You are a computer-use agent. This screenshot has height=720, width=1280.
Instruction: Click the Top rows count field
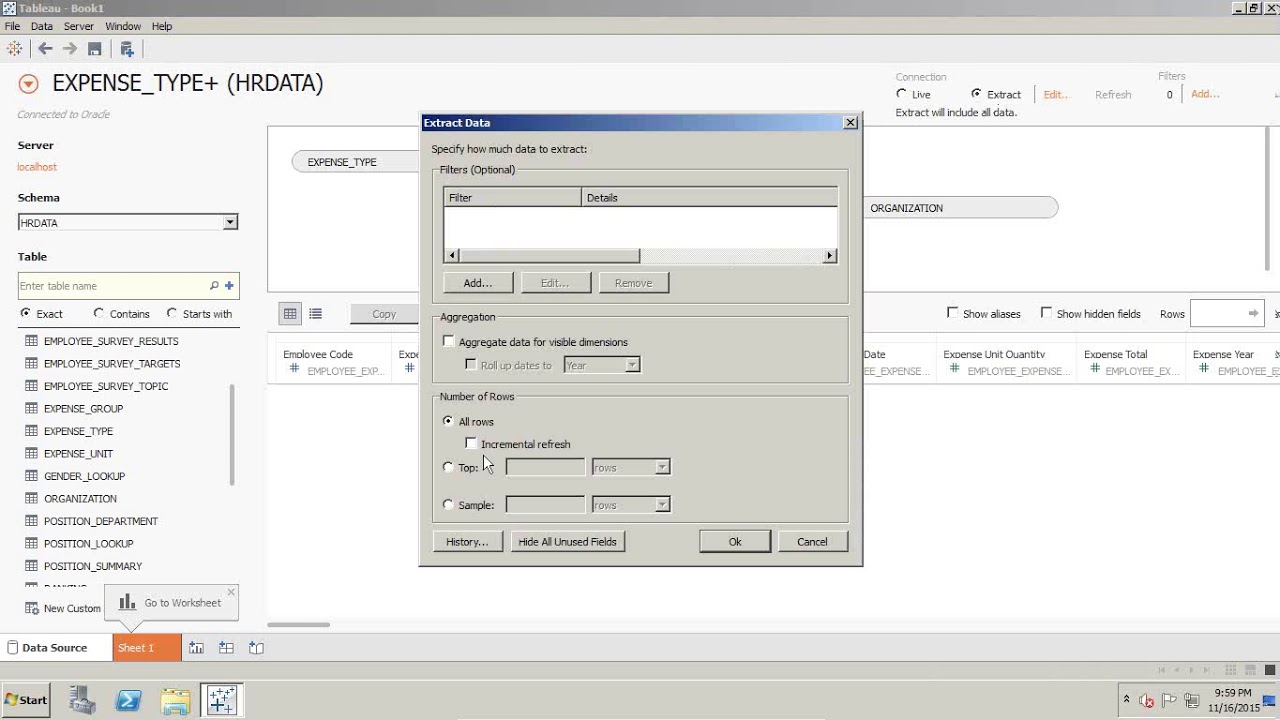coord(545,467)
